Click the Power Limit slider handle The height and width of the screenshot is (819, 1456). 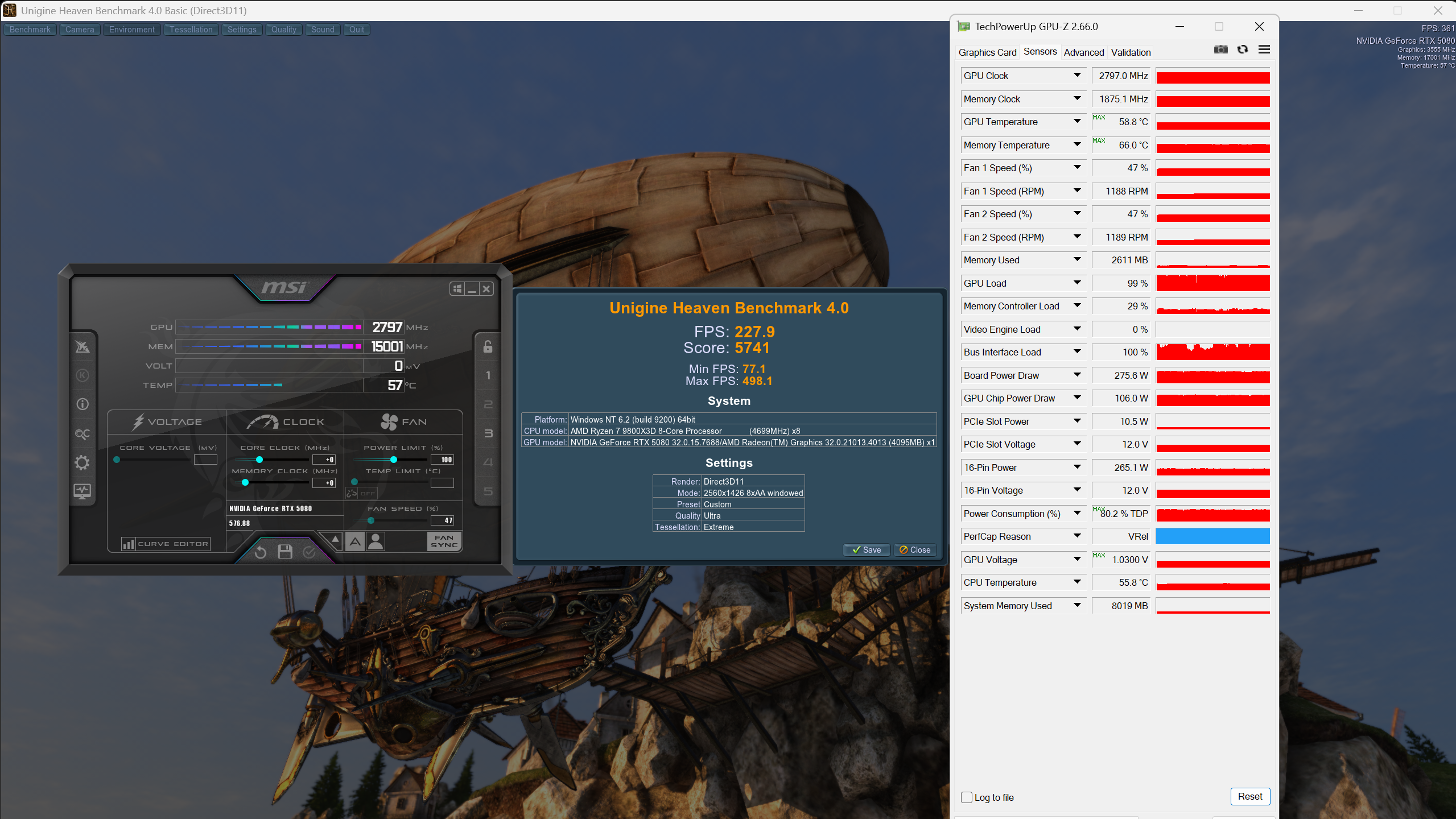[x=393, y=460]
